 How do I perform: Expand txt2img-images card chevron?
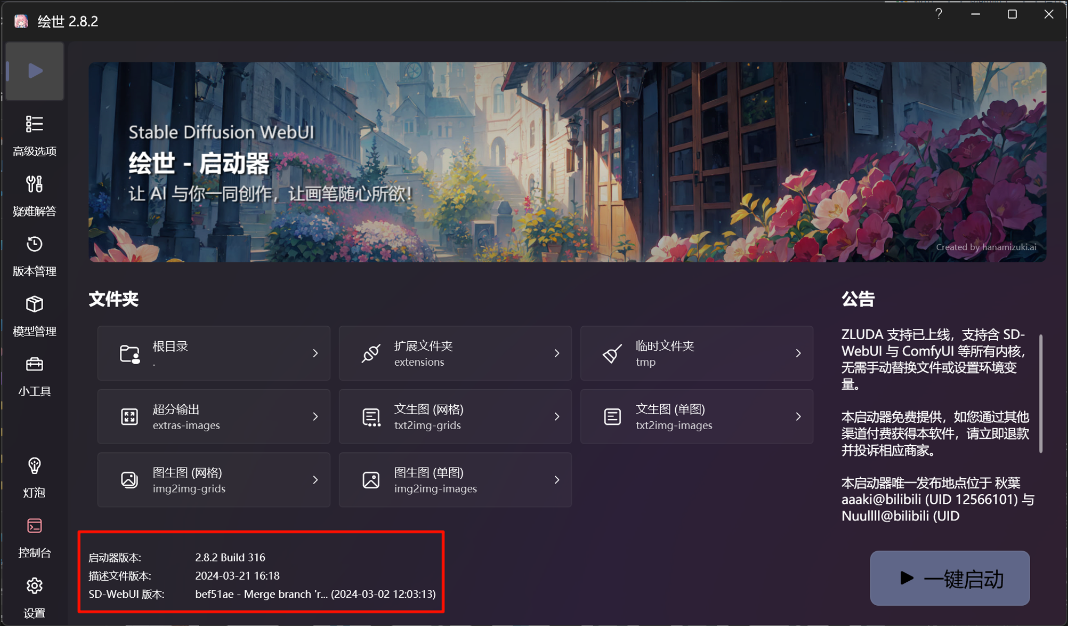[x=798, y=417]
